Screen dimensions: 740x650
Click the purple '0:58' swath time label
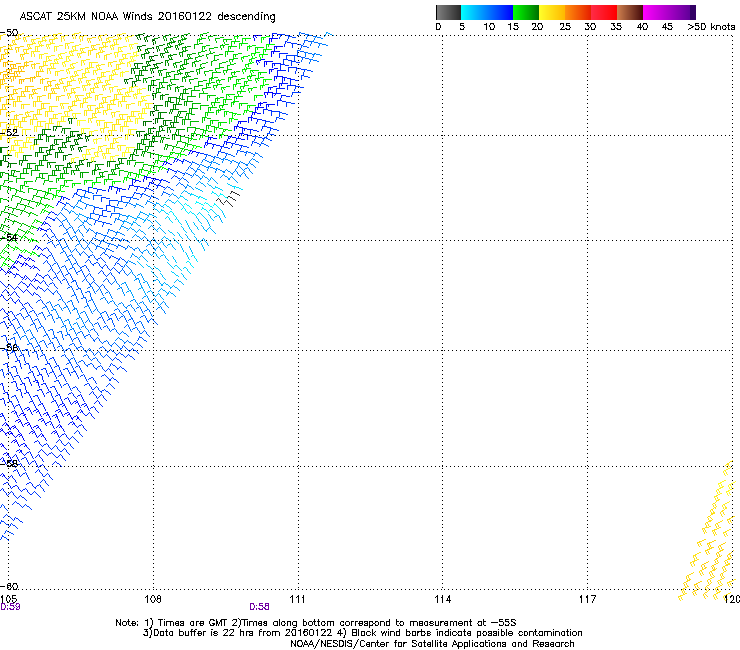259,607
